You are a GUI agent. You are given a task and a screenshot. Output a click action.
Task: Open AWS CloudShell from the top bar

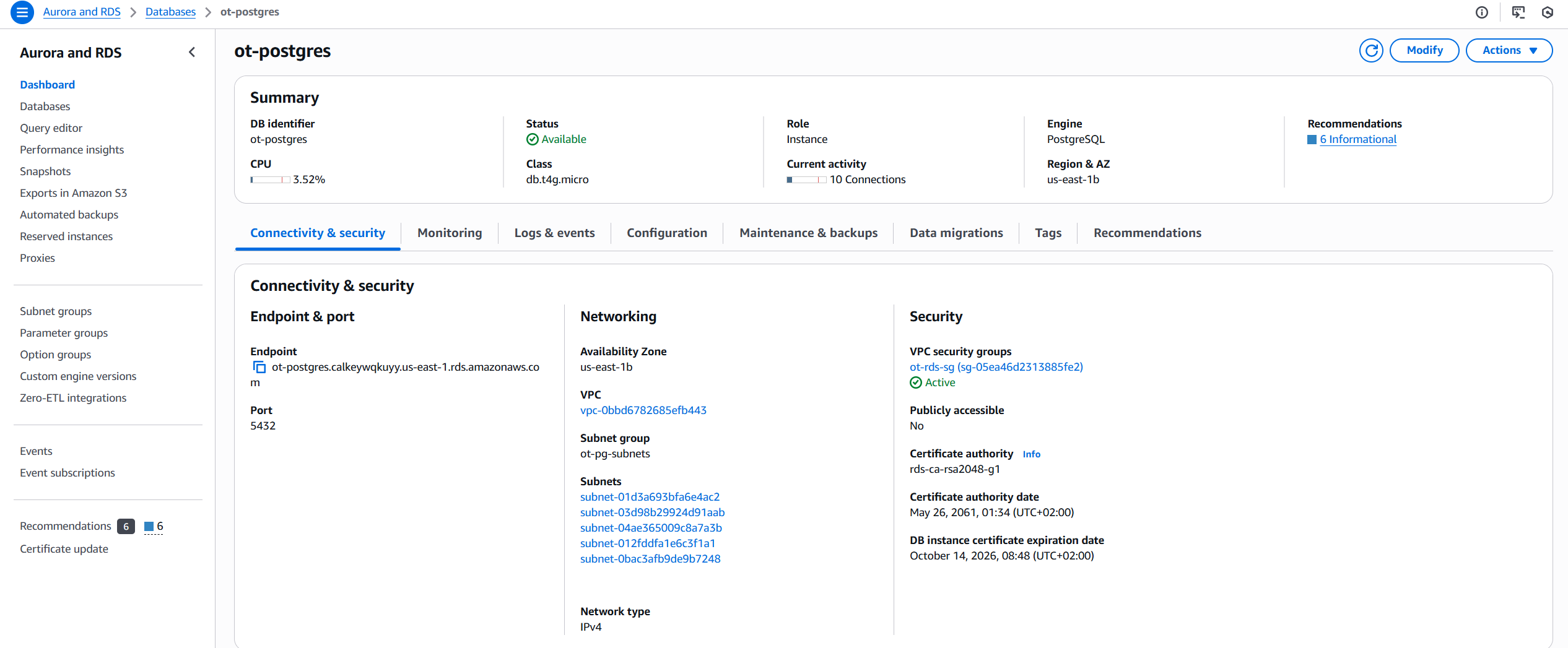click(x=1518, y=12)
